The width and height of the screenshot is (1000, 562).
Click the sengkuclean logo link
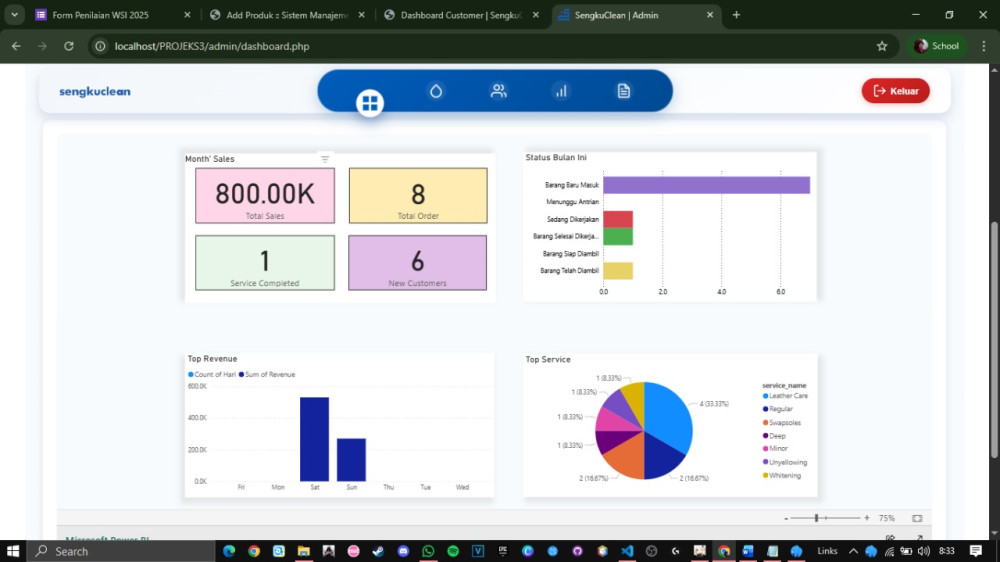tap(95, 92)
